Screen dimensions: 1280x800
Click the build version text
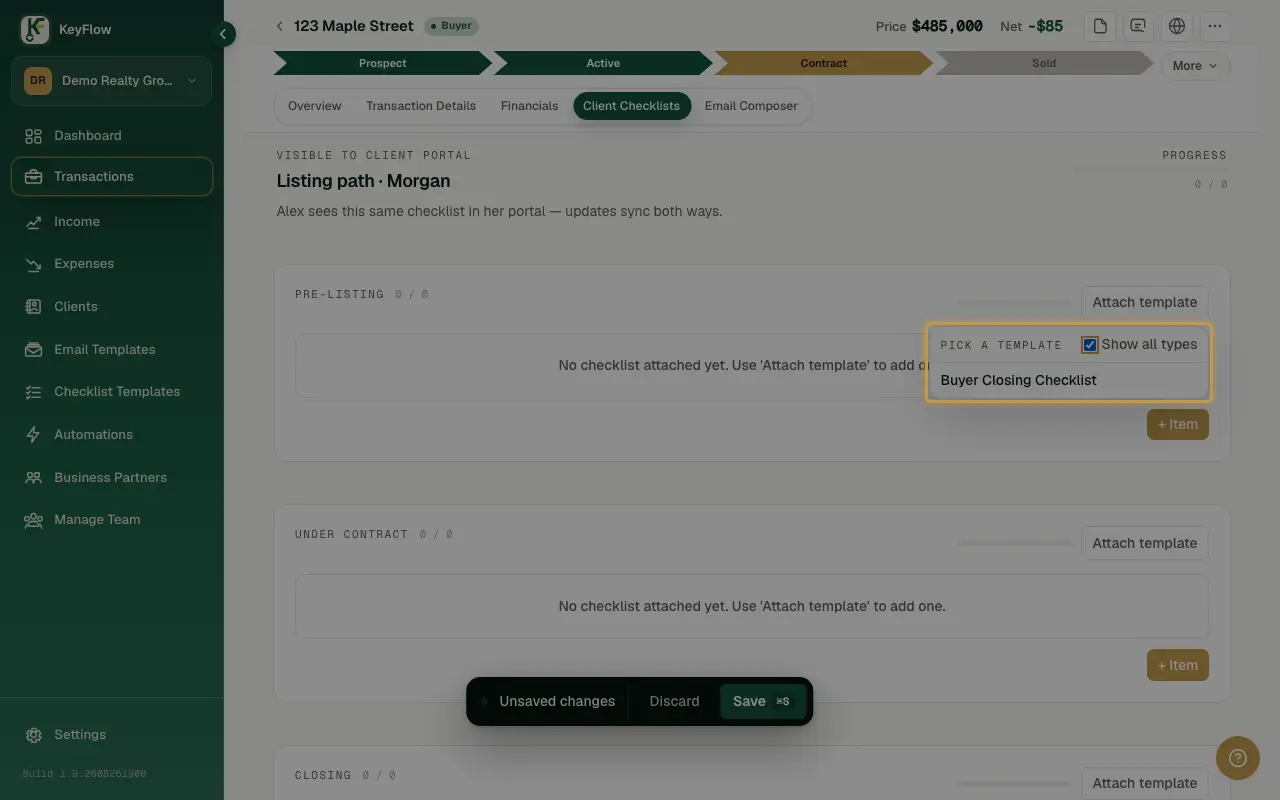pyautogui.click(x=84, y=774)
